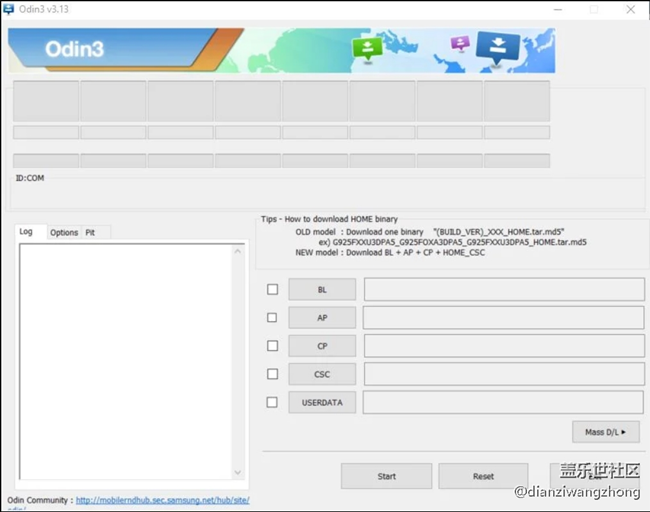This screenshot has width=650, height=512.
Task: Select the Log tab
Action: coord(26,232)
